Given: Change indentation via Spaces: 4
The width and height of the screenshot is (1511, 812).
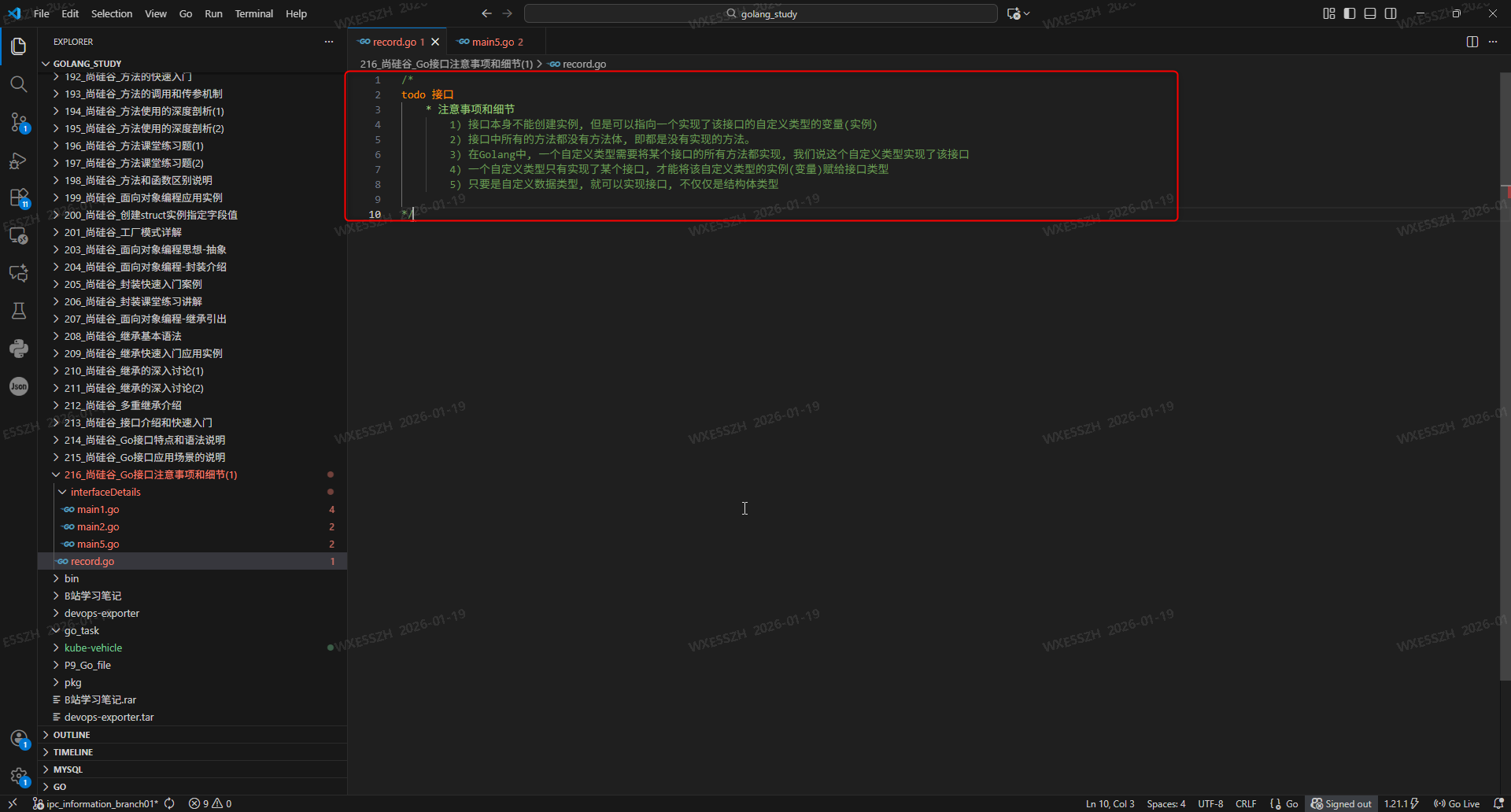Looking at the screenshot, I should tap(1166, 803).
